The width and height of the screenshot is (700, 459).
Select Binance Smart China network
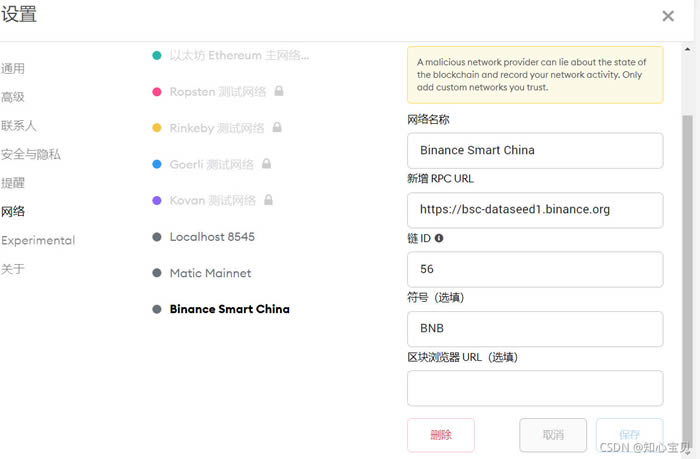tap(229, 309)
